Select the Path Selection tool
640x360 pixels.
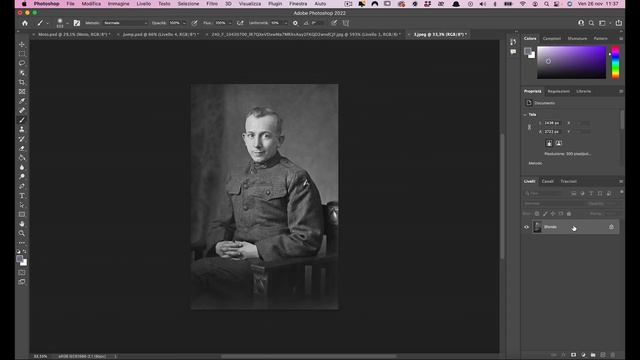pyautogui.click(x=22, y=205)
